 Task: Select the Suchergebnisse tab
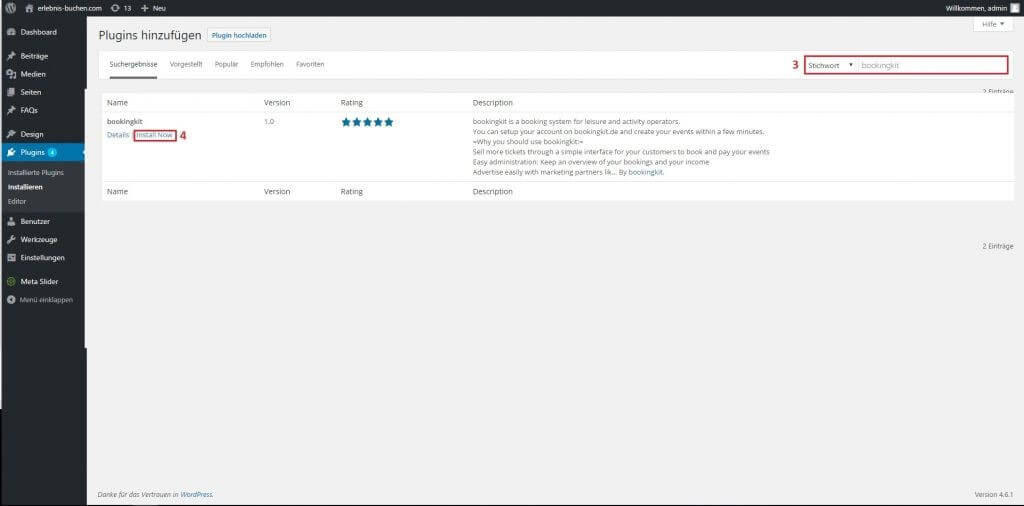(133, 65)
